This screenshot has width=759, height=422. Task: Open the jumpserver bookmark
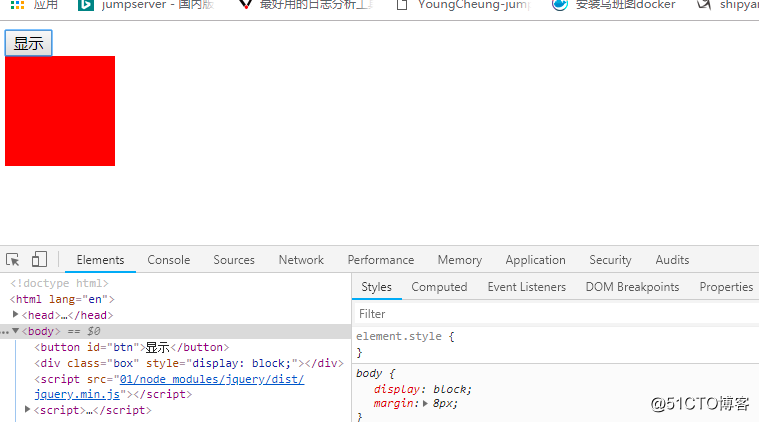(146, 5)
